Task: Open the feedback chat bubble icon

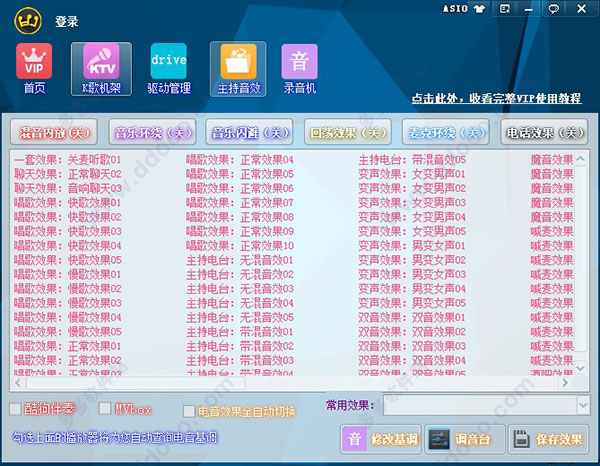Action: [553, 8]
